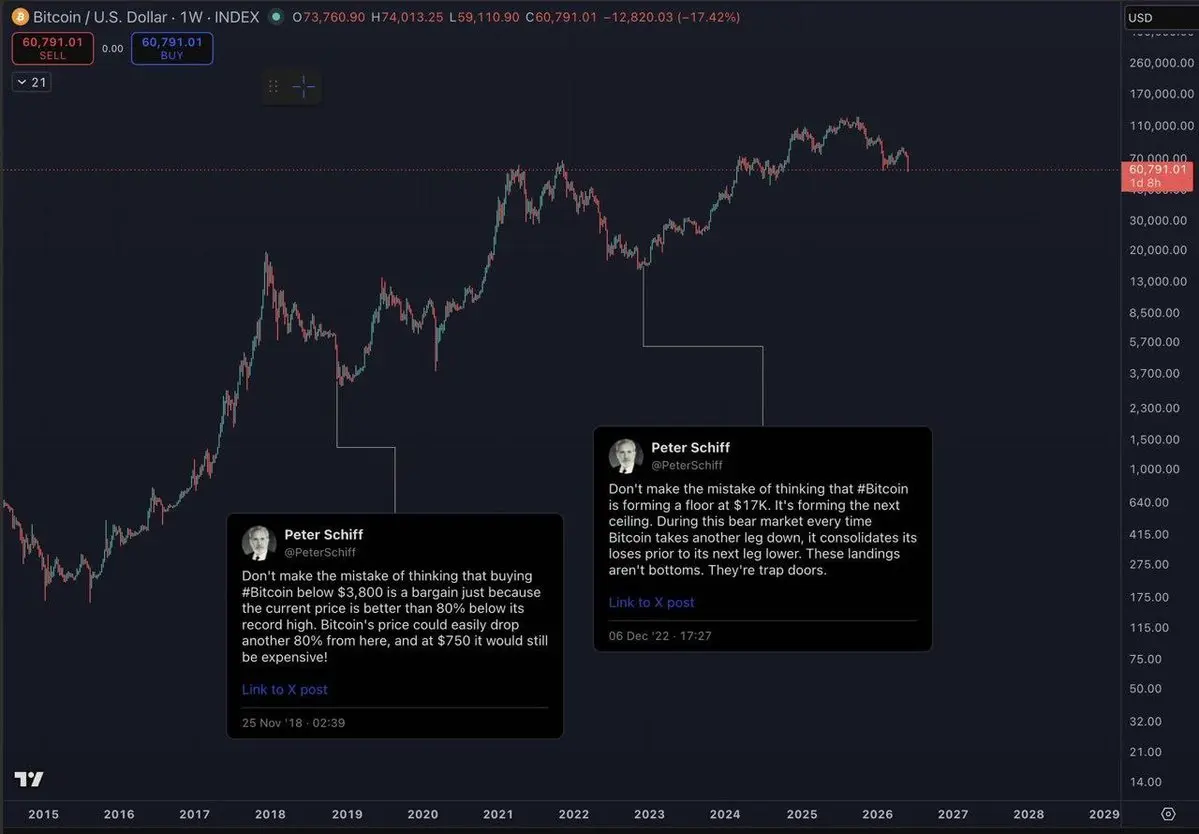Click the @PeterSchiff handle in 2022 post

tap(687, 465)
